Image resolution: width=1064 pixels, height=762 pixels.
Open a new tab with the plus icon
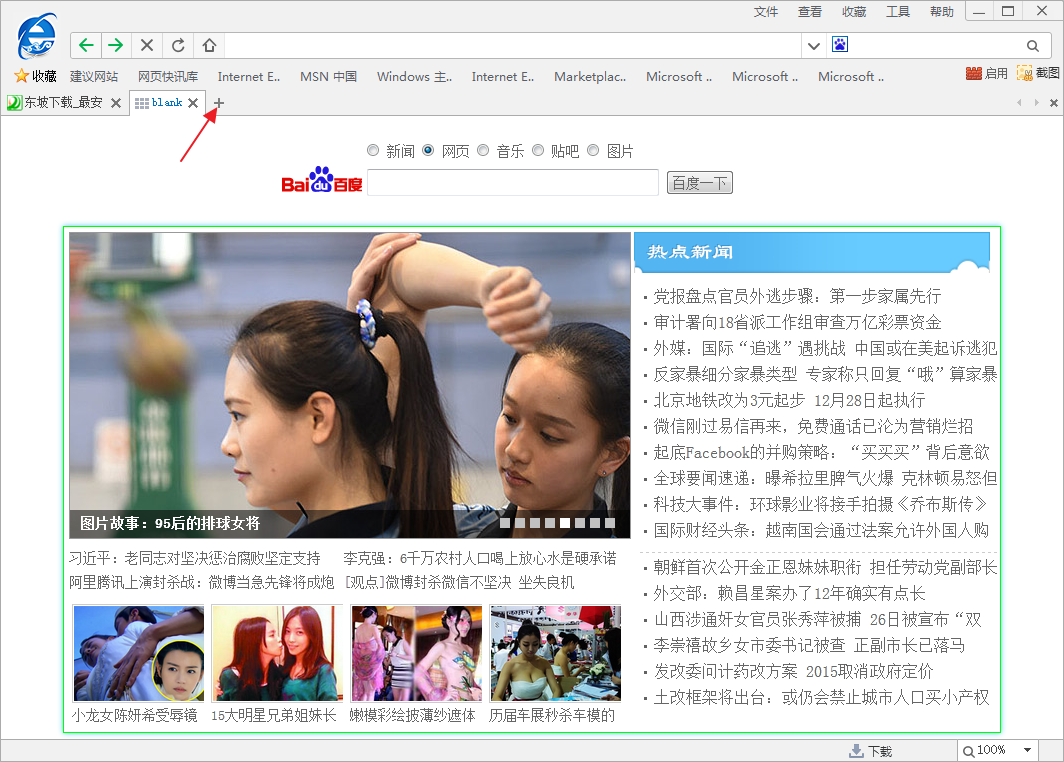pos(218,102)
